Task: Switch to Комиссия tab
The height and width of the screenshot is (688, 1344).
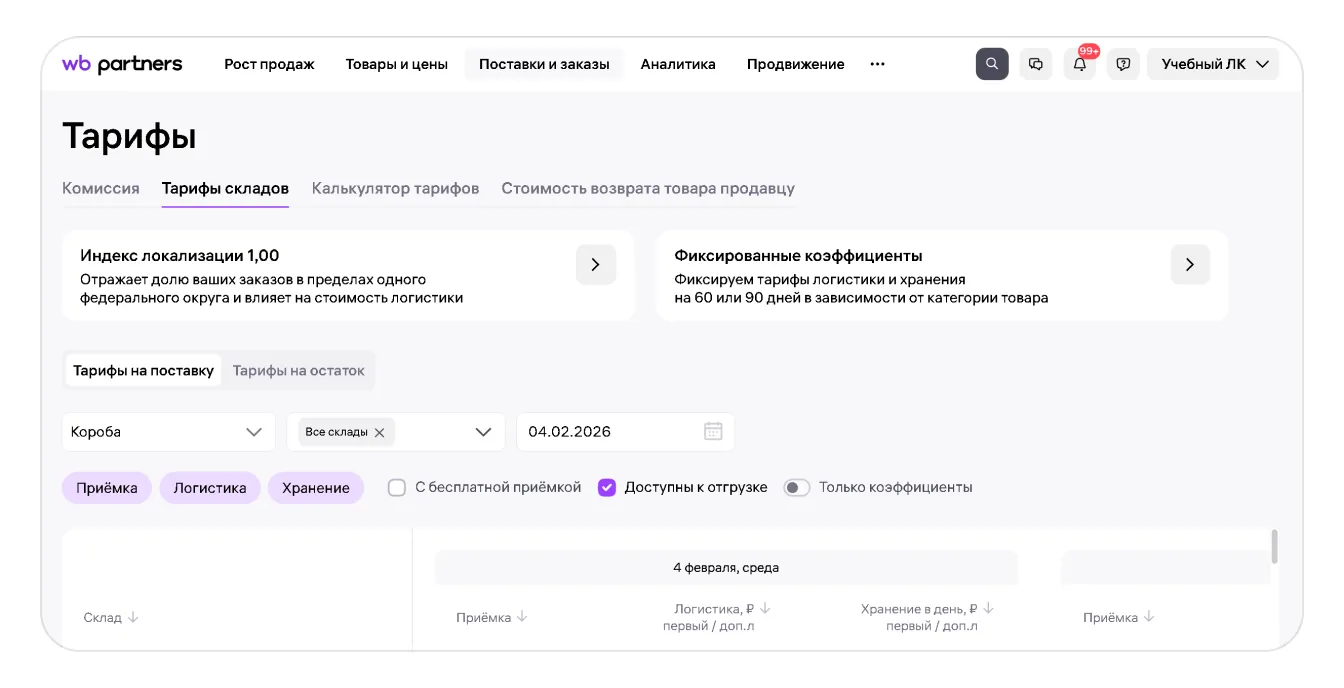Action: (x=101, y=188)
